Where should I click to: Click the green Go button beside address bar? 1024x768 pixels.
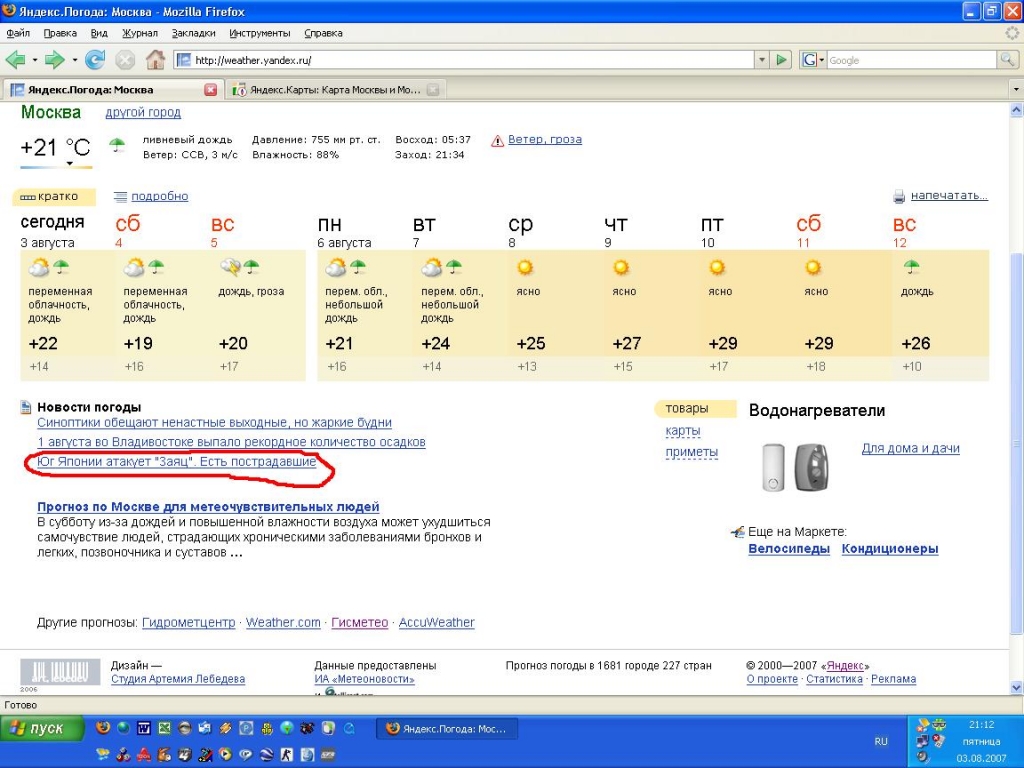click(x=782, y=60)
